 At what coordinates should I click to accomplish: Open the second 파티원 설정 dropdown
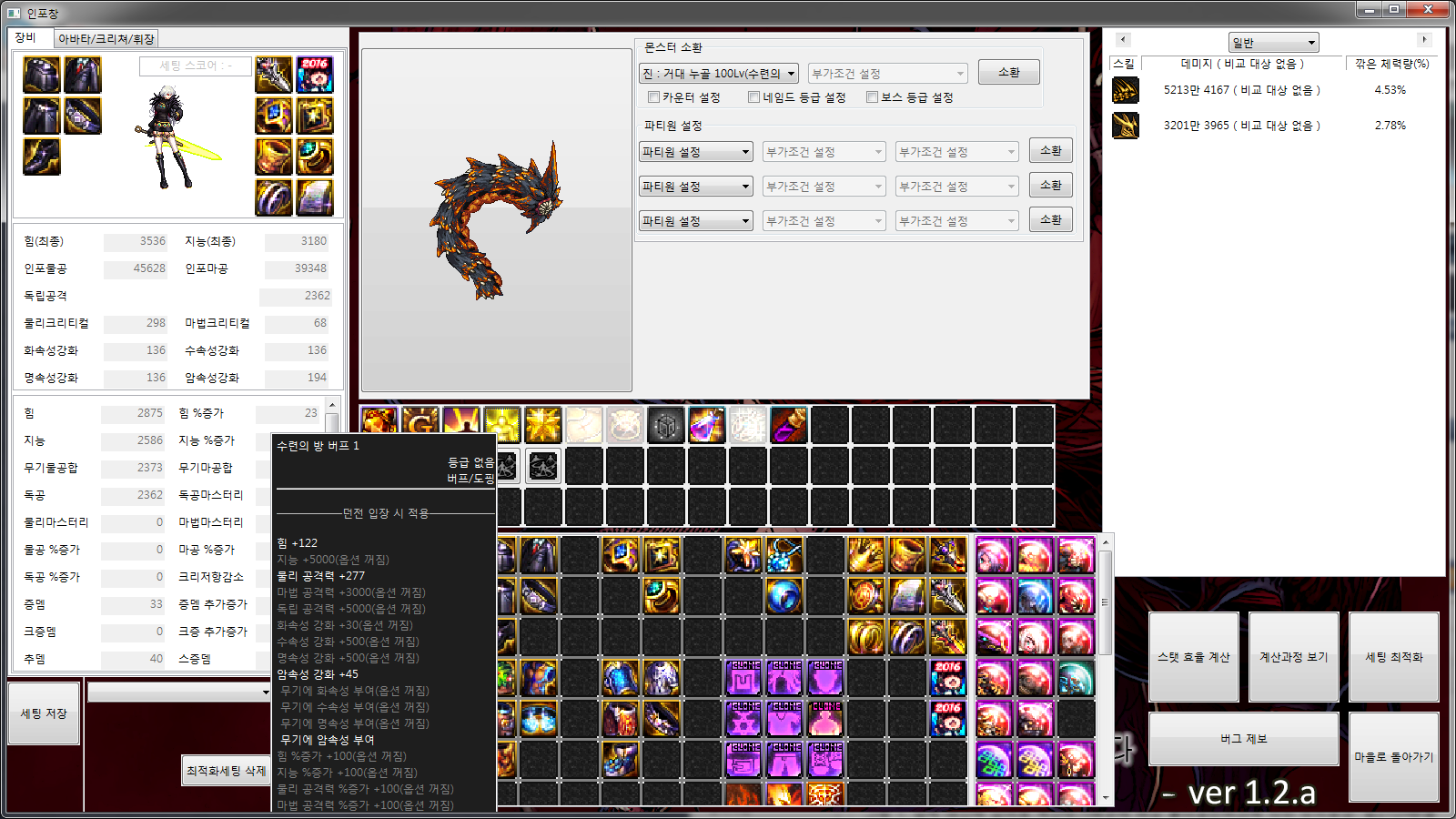pos(696,187)
